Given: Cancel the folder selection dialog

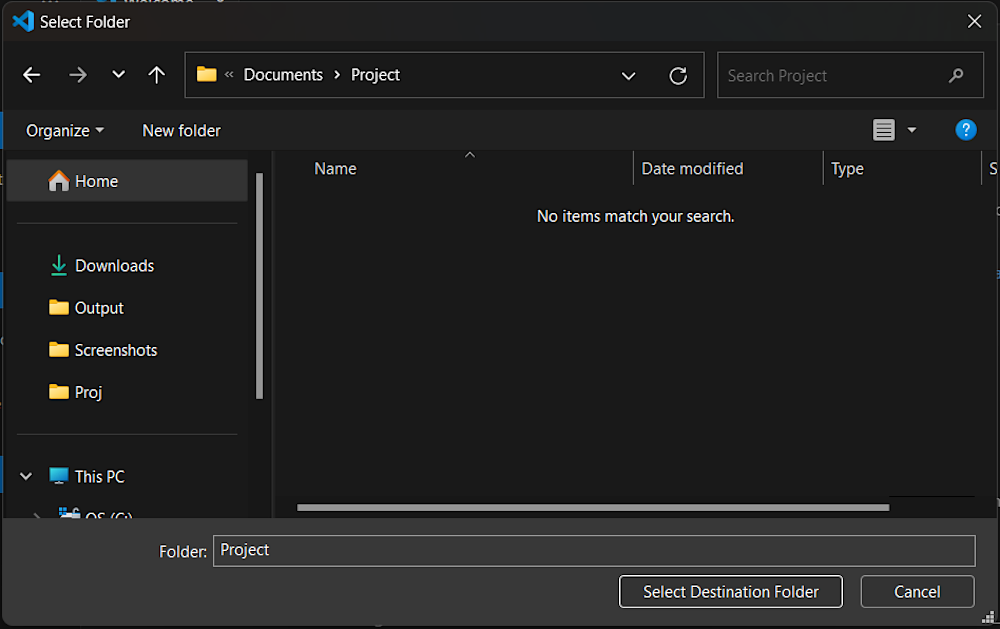Looking at the screenshot, I should (916, 592).
